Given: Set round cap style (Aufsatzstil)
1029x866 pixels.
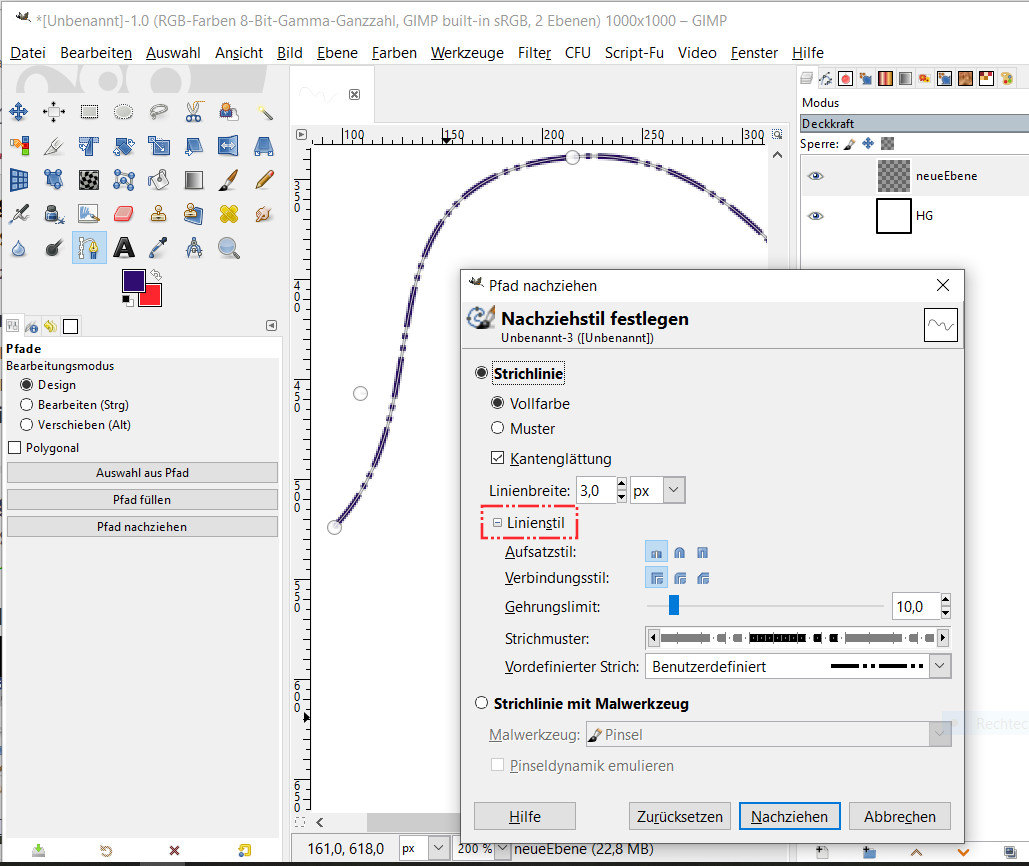Looking at the screenshot, I should (680, 551).
